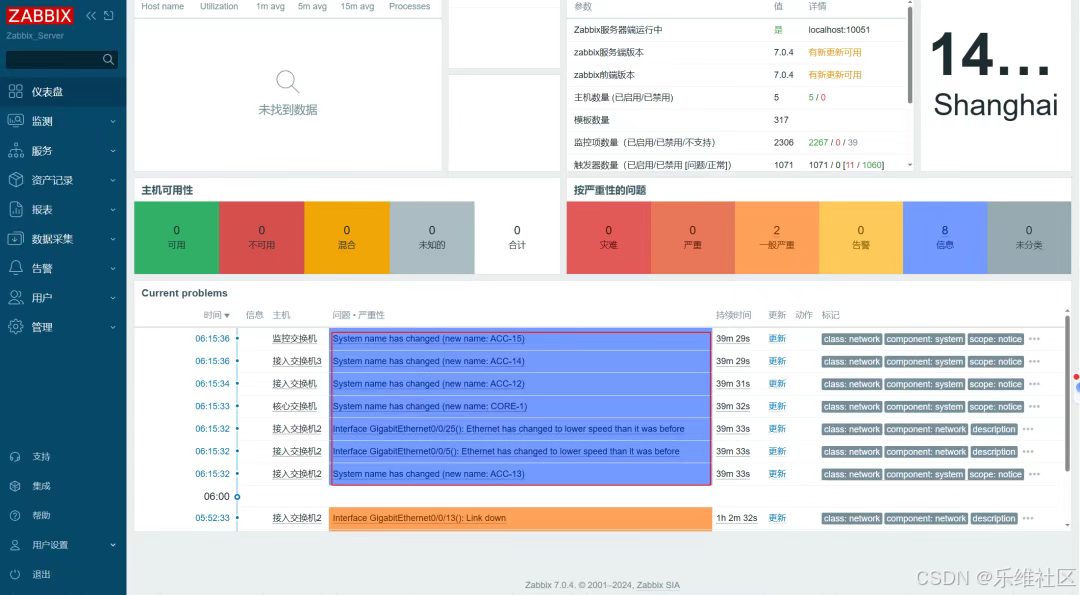
Task: Click the system info widget scrollbar
Action: [910, 55]
